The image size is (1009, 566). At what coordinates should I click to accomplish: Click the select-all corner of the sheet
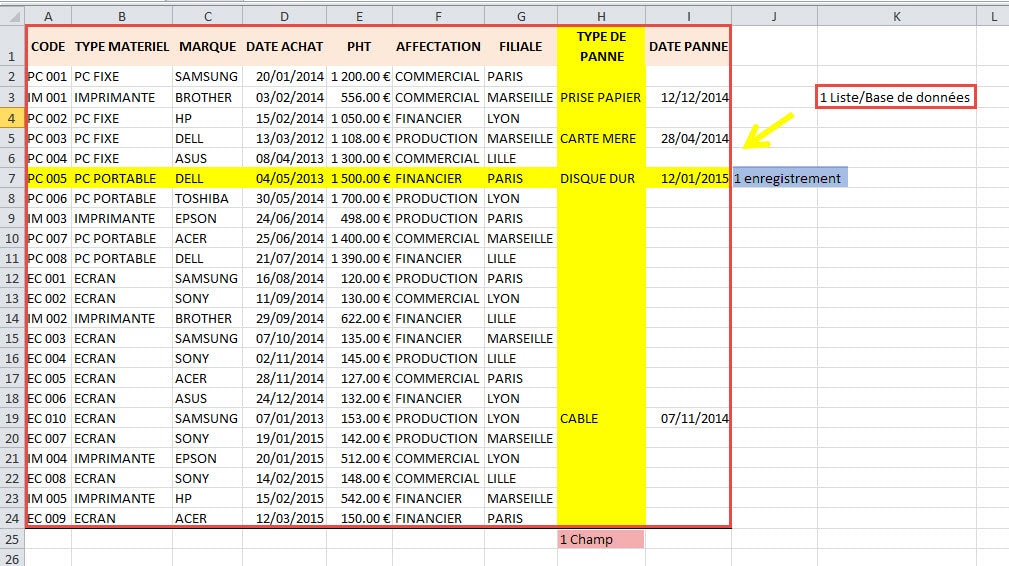(x=12, y=17)
